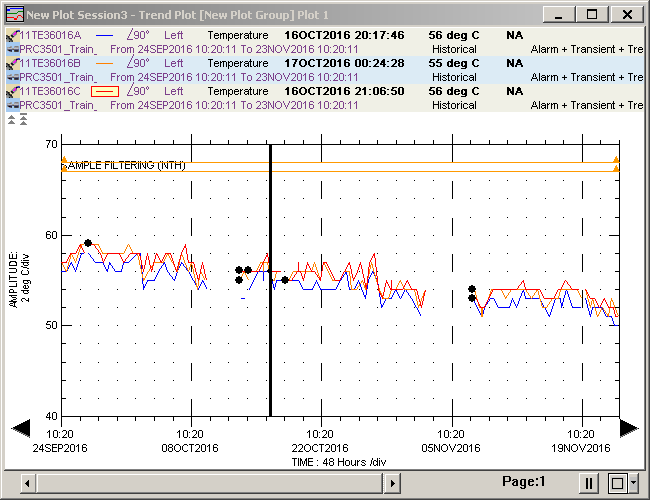Open the plot layout dropdown arrow
The width and height of the screenshot is (650, 500).
(633, 483)
